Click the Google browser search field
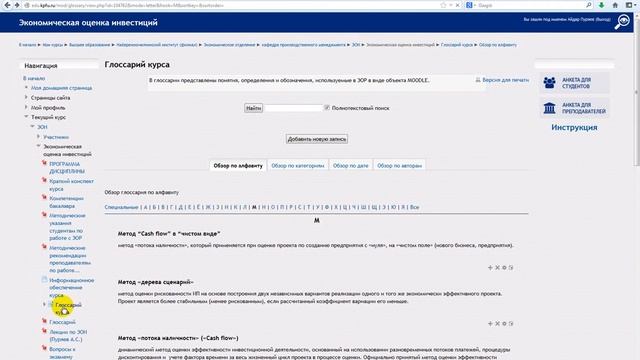Screen dimensions: 640x360 (531, 5)
